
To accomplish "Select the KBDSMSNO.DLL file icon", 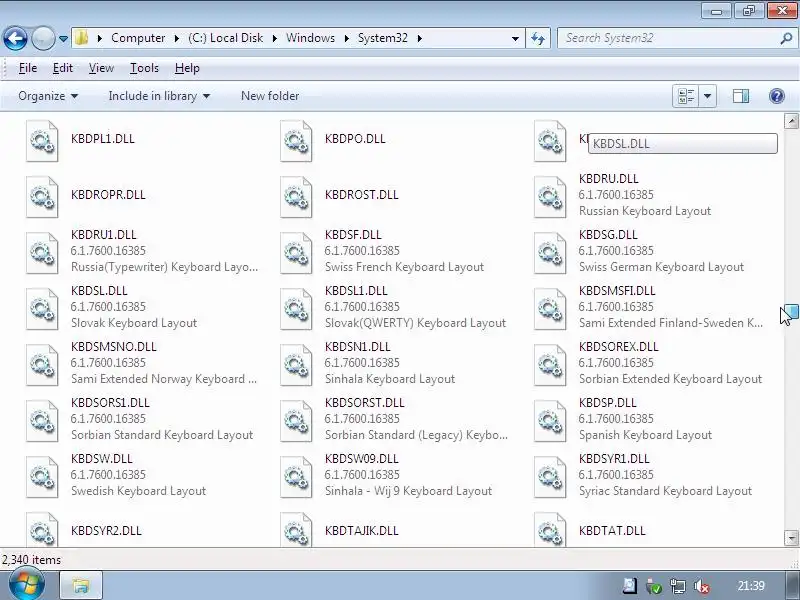I will tap(42, 365).
